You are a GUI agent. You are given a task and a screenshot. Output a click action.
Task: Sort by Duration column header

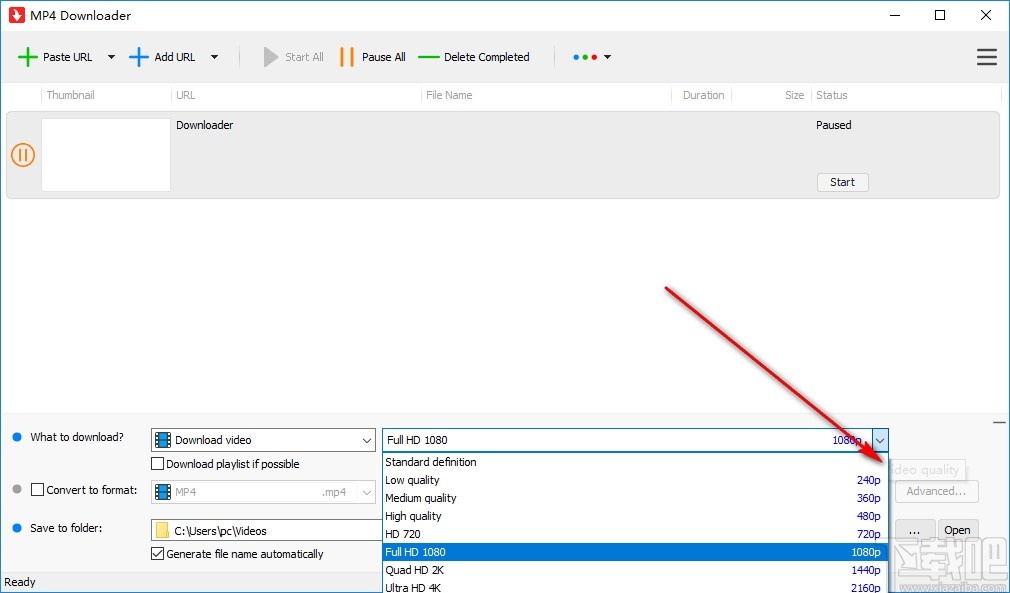[703, 95]
